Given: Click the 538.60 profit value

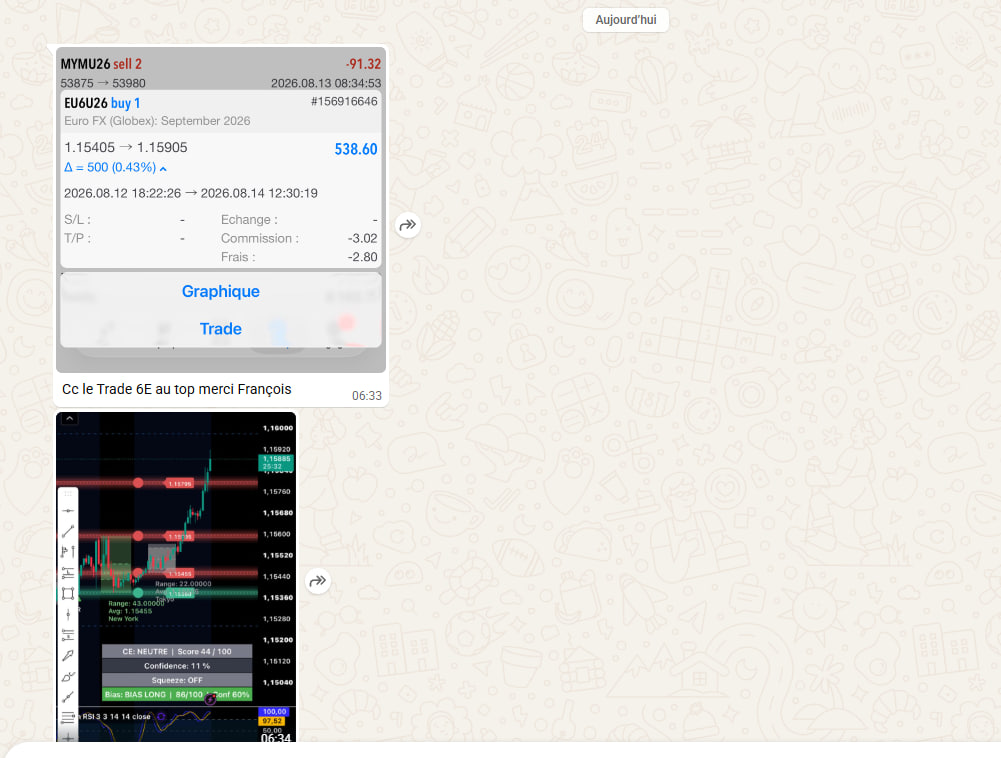Looking at the screenshot, I should coord(356,149).
